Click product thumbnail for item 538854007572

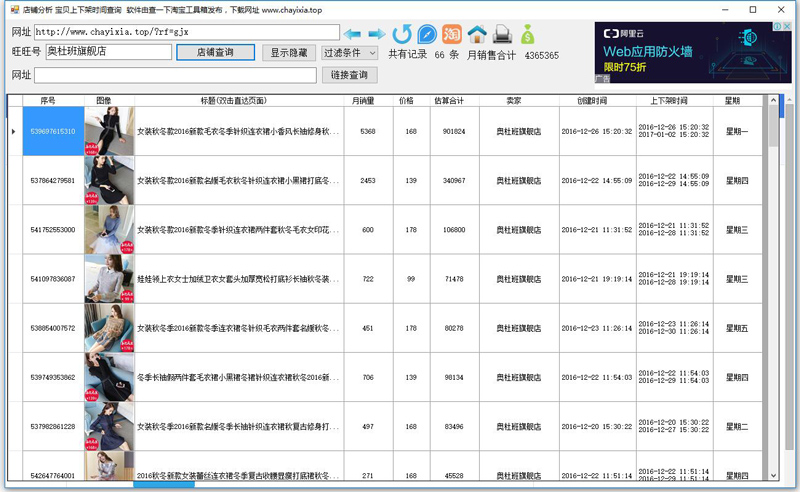pos(109,328)
